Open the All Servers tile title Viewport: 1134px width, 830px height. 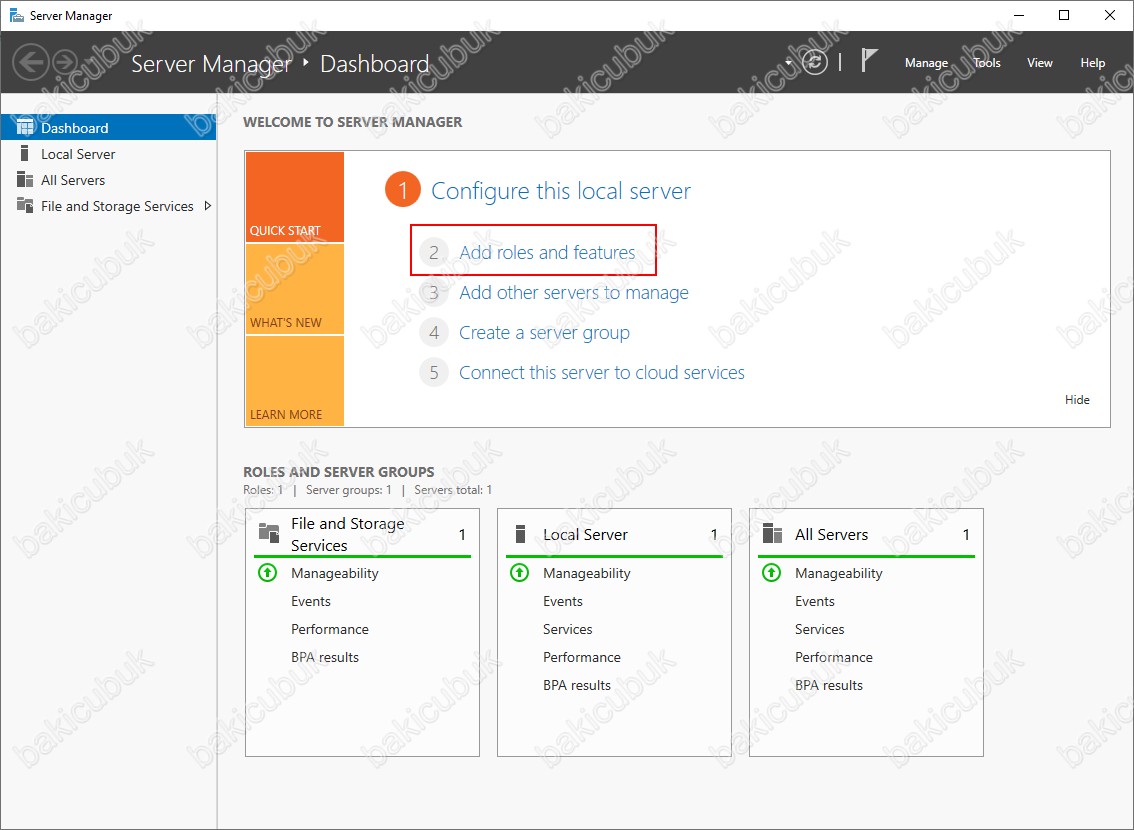tap(831, 534)
